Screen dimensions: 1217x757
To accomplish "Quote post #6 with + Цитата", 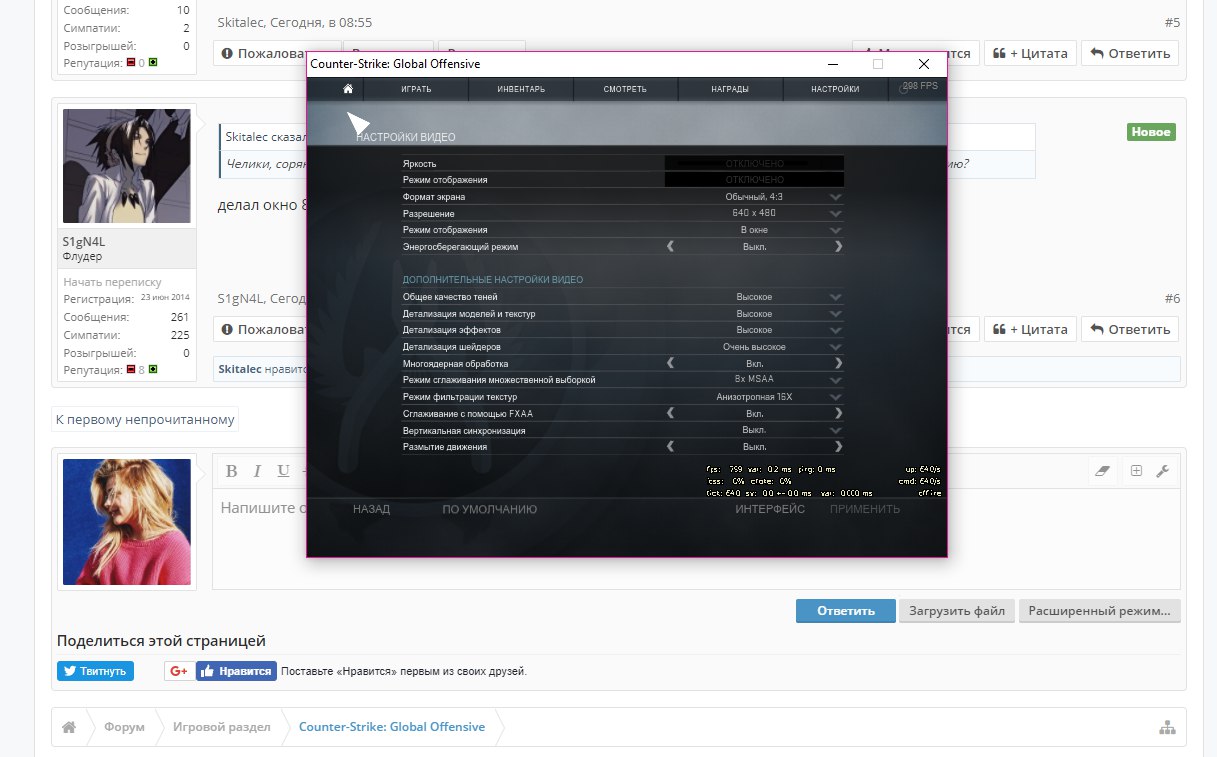I will (x=1030, y=329).
